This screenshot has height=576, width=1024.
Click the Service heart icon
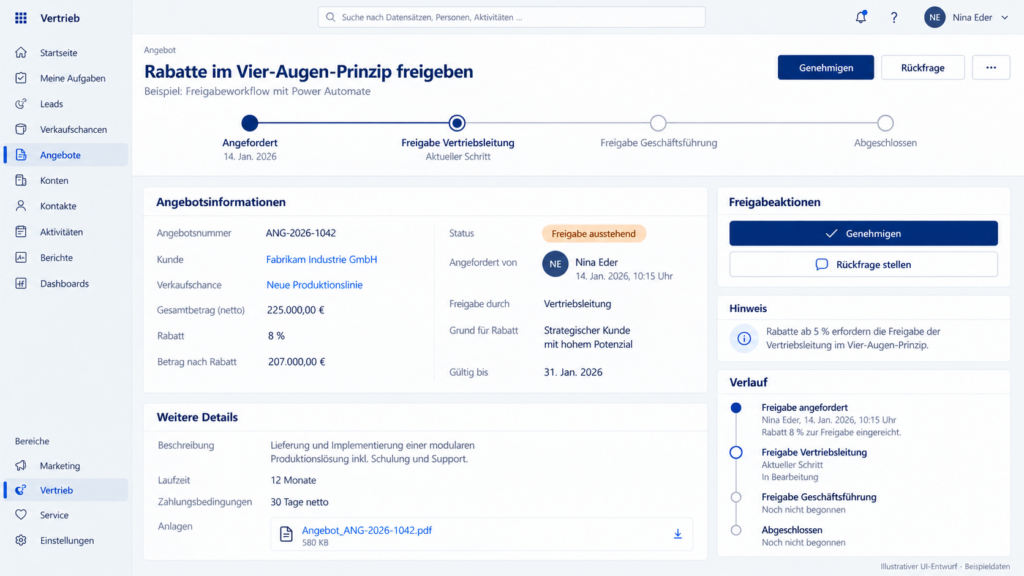21,515
